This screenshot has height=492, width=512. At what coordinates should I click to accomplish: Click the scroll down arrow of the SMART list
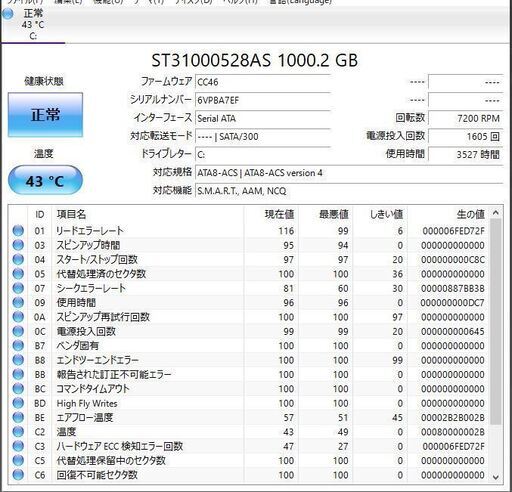pos(496,477)
